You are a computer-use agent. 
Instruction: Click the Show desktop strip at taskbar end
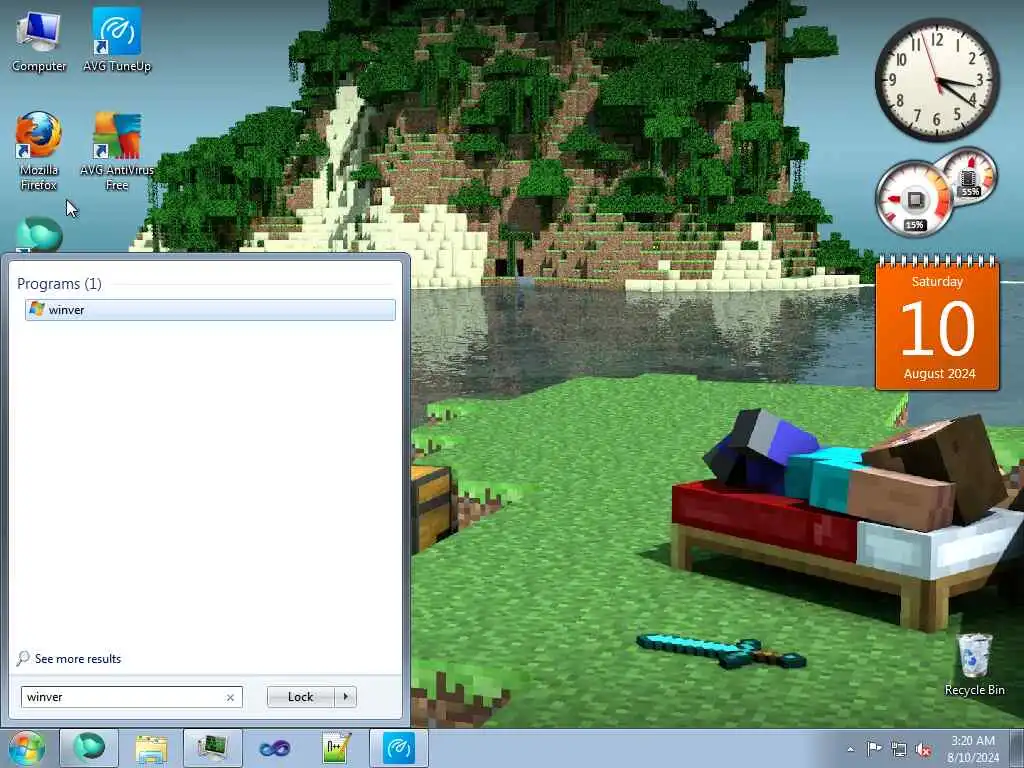(x=1017, y=748)
